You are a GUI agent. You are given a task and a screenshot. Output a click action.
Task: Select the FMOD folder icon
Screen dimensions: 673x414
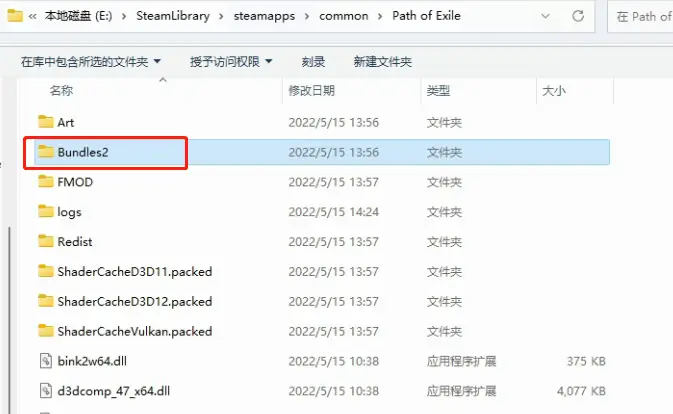[x=45, y=181]
